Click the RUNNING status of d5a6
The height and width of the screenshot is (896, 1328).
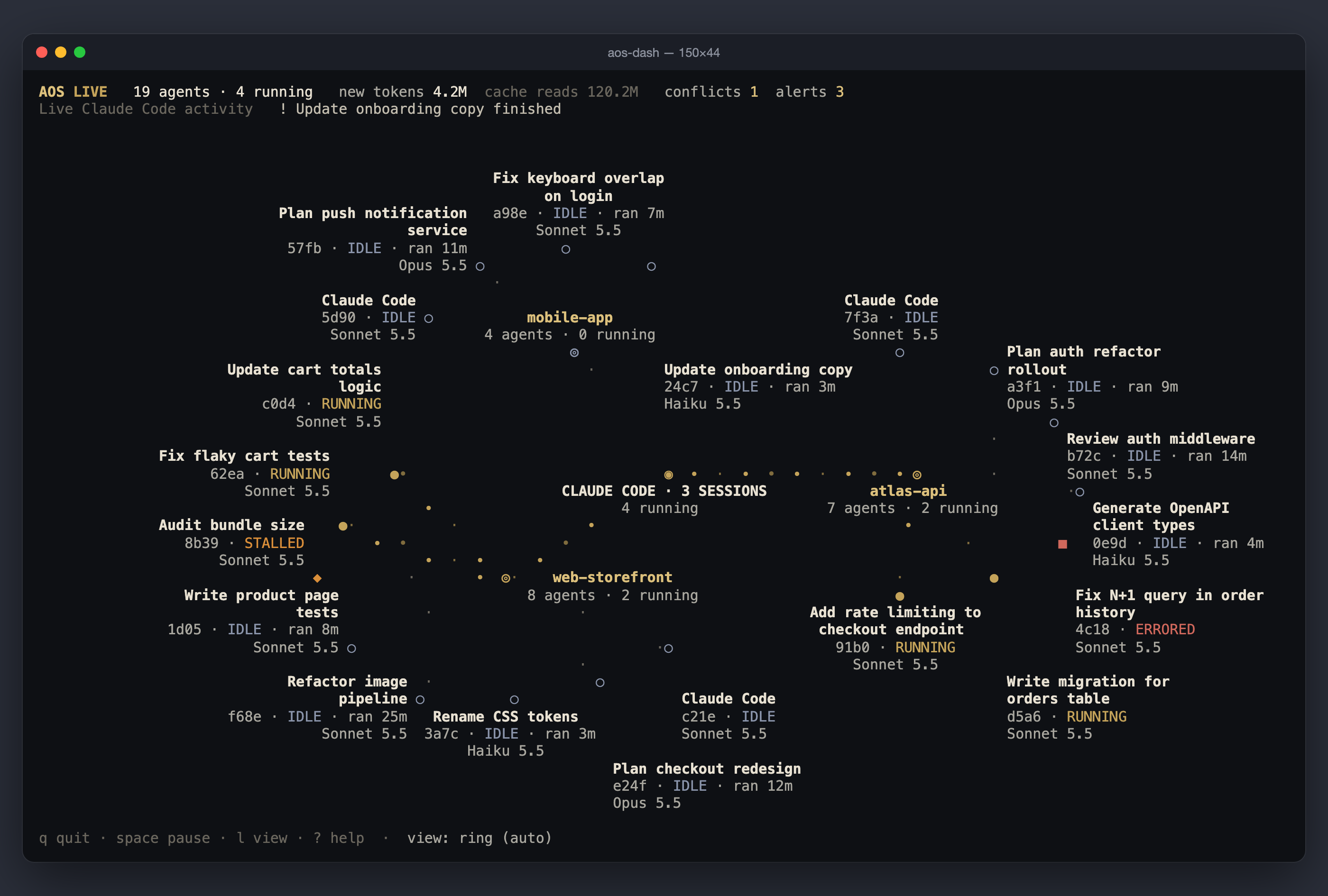click(1096, 716)
